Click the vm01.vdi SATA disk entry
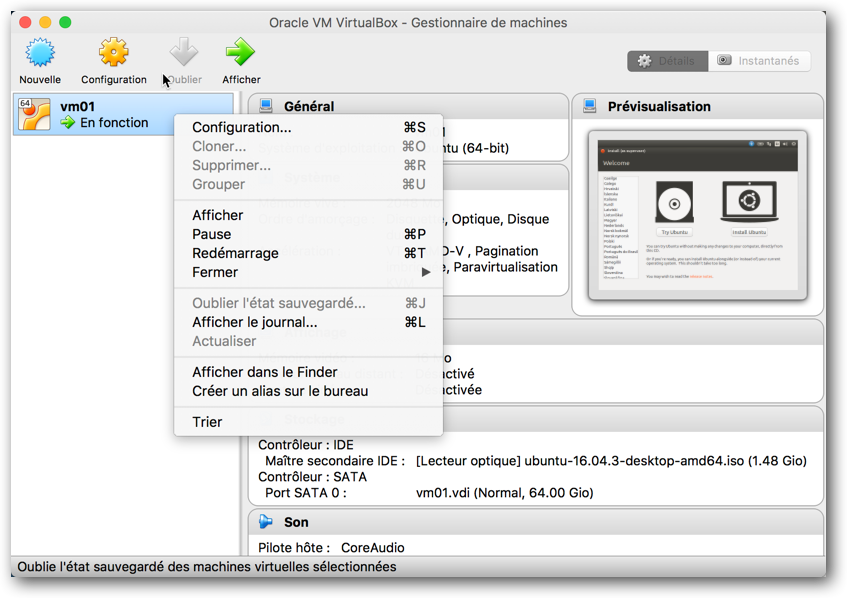This screenshot has height=598, width=847. 505,493
